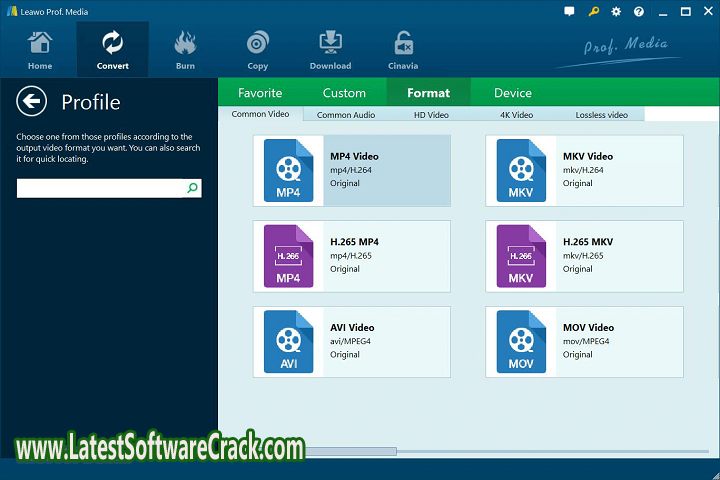
Task: Click the search magnifier icon
Action: [193, 188]
